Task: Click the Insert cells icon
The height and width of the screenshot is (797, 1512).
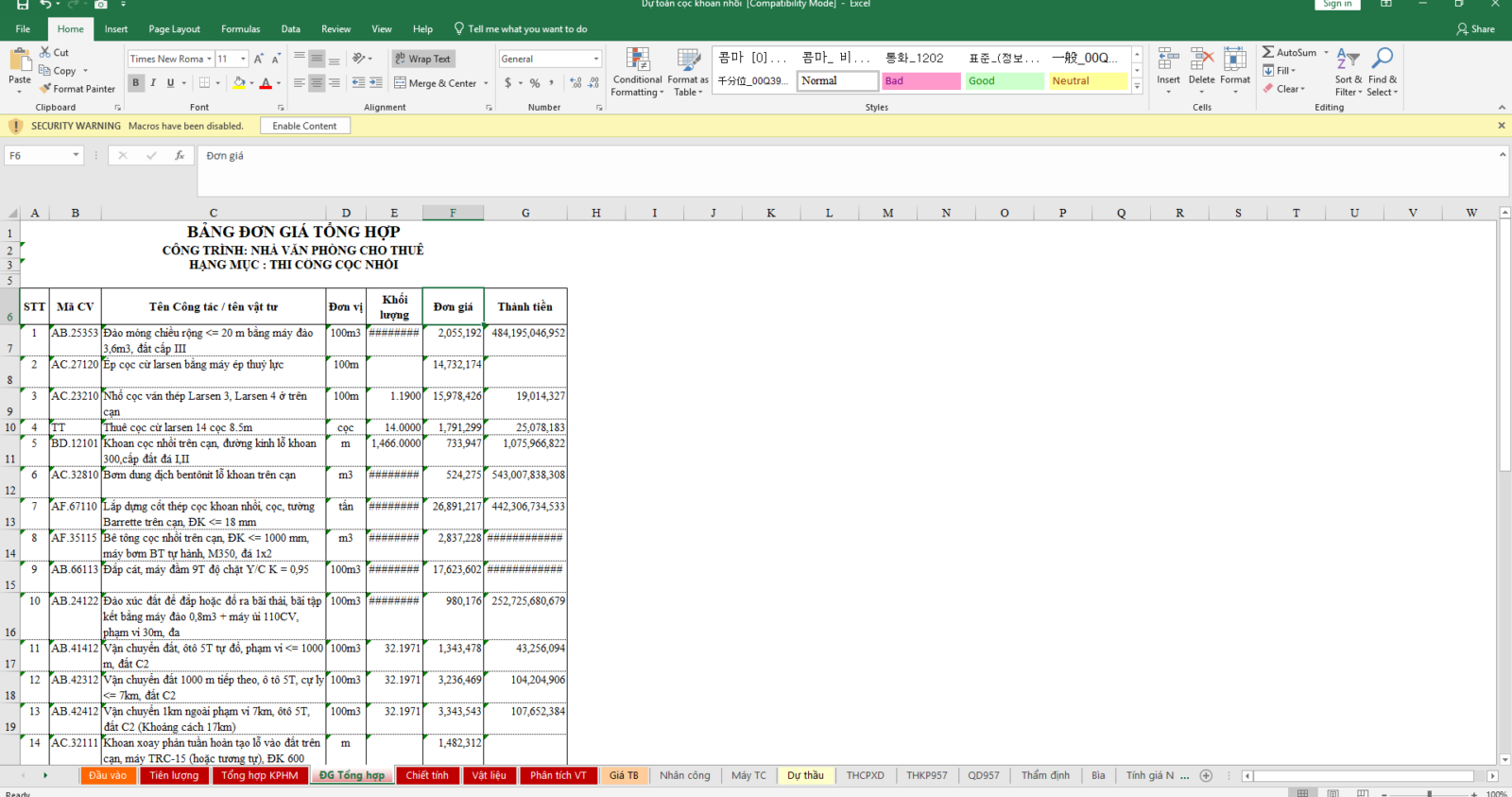Action: click(1168, 64)
